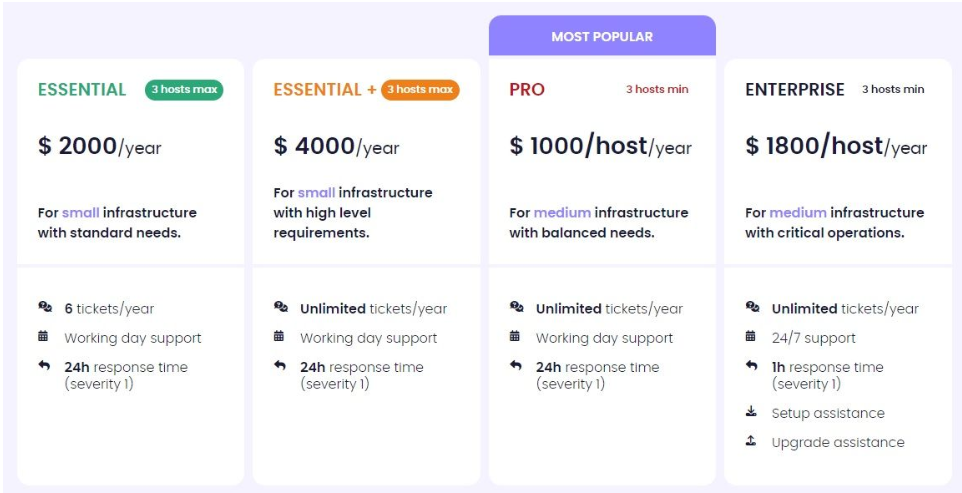Click the calendar icon in Pro plan

click(x=515, y=337)
